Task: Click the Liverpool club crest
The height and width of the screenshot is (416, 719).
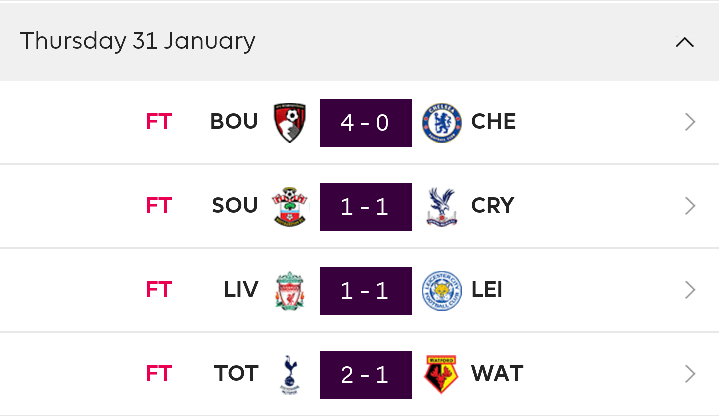Action: pyautogui.click(x=290, y=291)
